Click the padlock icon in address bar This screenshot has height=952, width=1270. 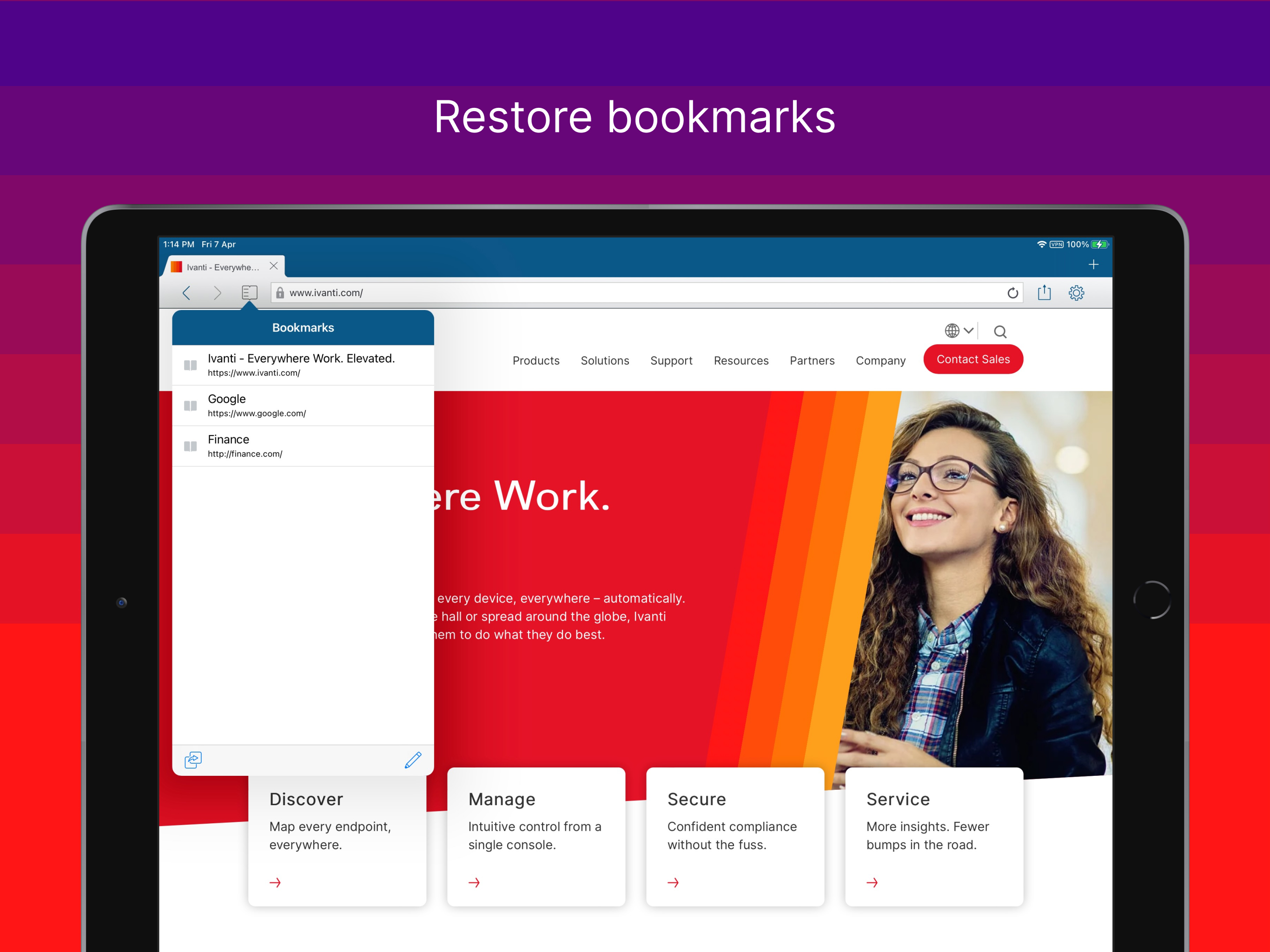click(x=281, y=293)
